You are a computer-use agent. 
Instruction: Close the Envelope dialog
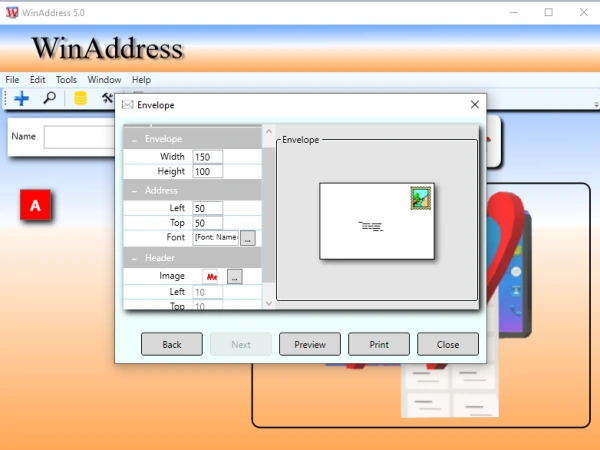pos(474,104)
